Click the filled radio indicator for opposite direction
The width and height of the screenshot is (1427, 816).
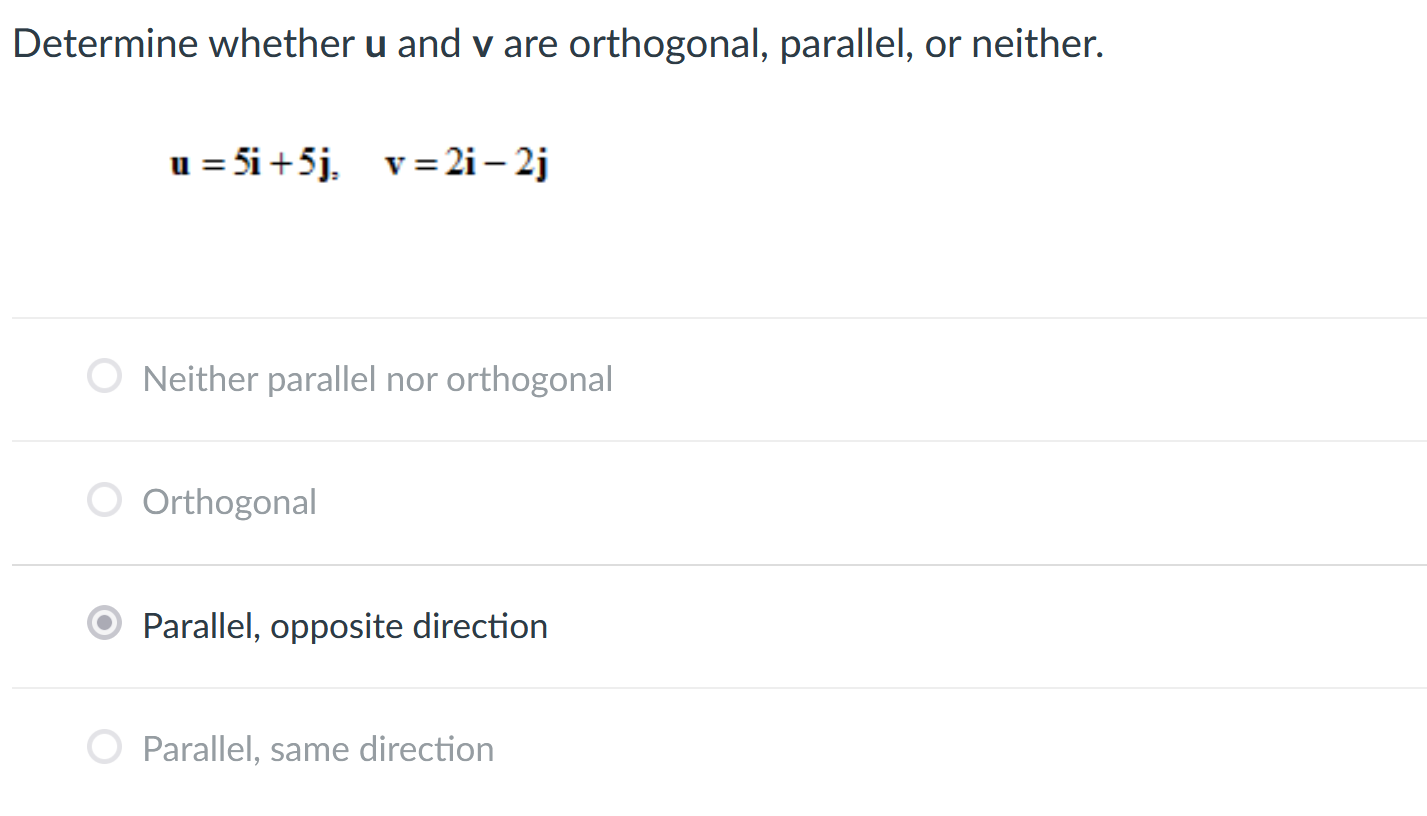tap(104, 624)
